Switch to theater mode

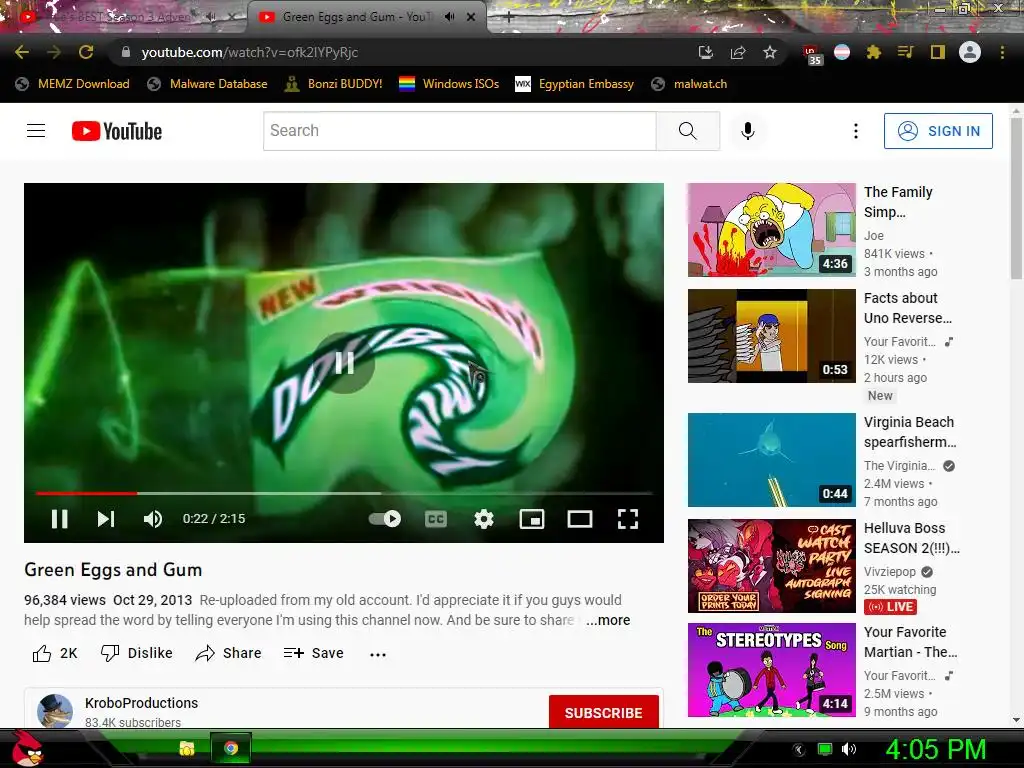(x=580, y=519)
